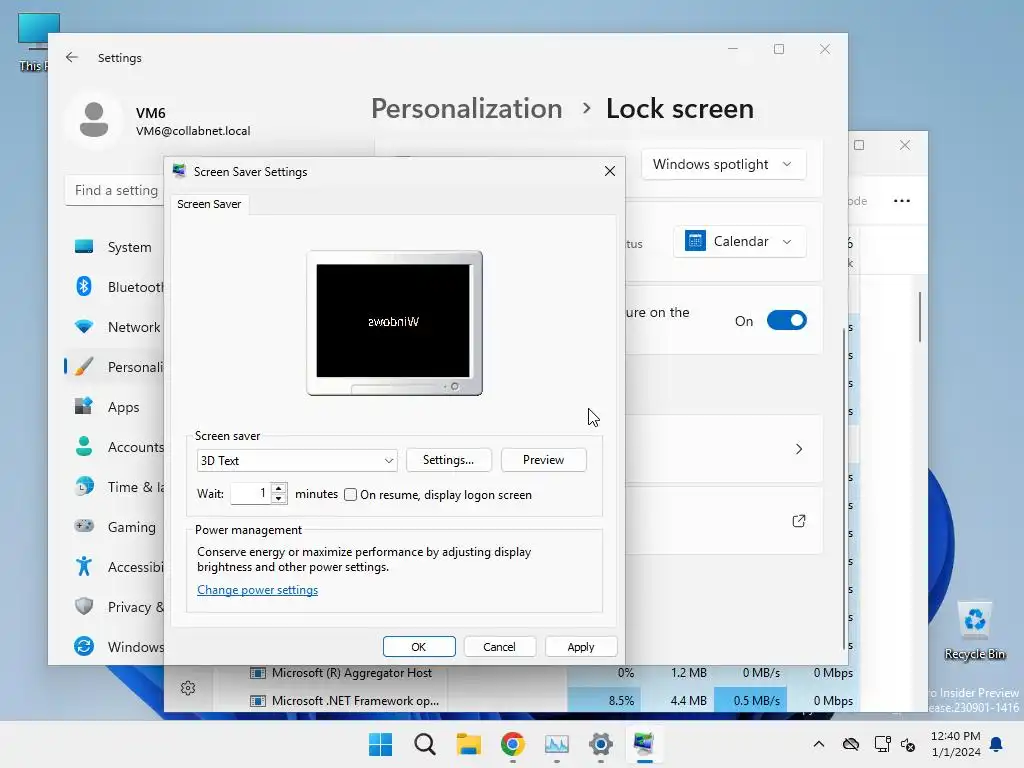Click the screen saver preview monitor
Viewport: 1024px width, 768px height.
[x=394, y=323]
